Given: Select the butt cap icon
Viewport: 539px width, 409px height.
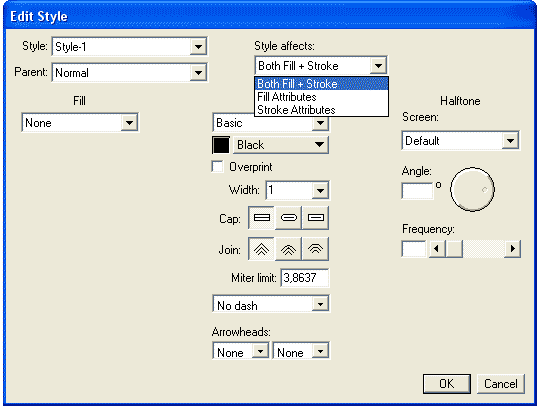Looking at the screenshot, I should pos(262,218).
